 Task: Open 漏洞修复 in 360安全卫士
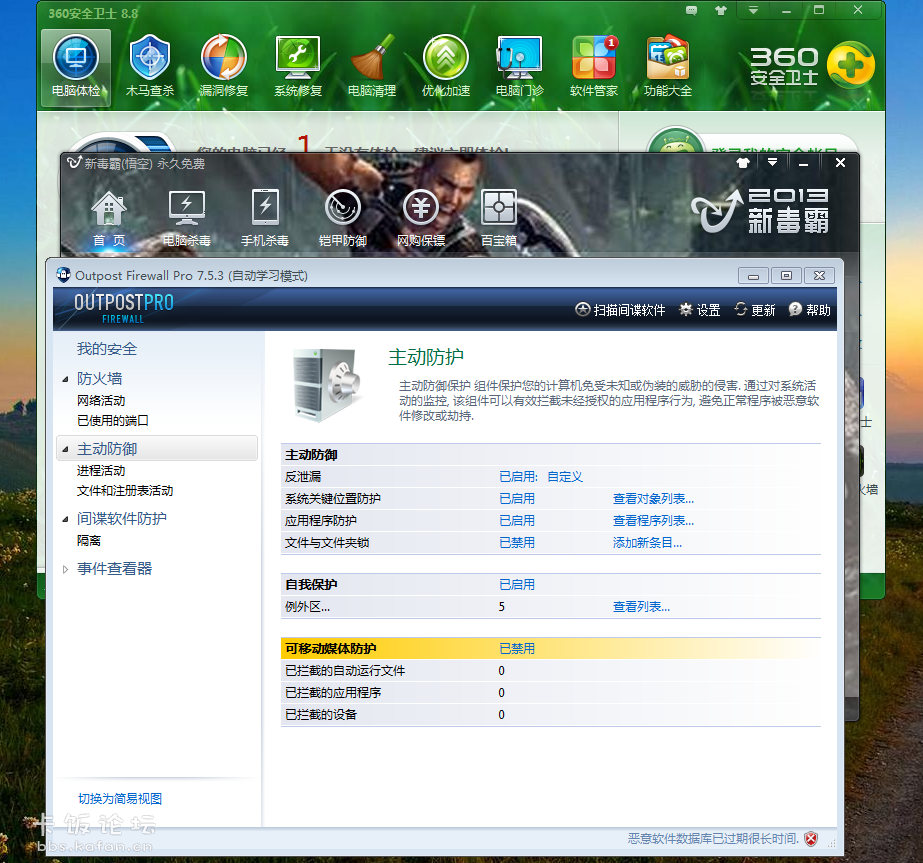click(x=224, y=67)
